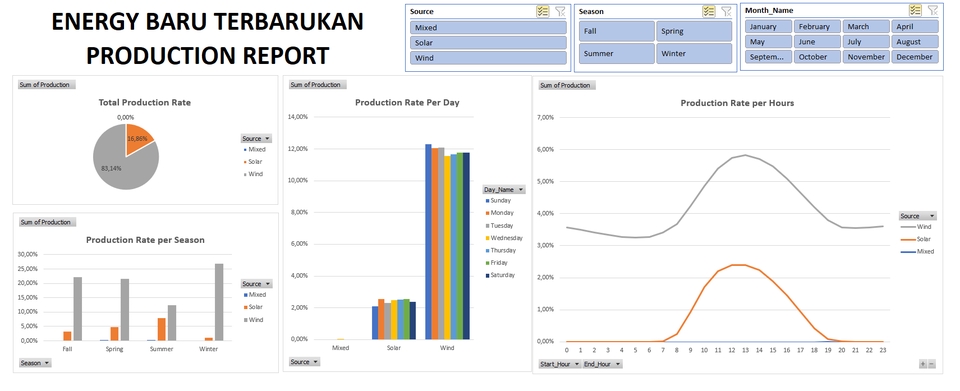
Task: Select 'Production Rate Per Day' chart title
Action: [407, 103]
